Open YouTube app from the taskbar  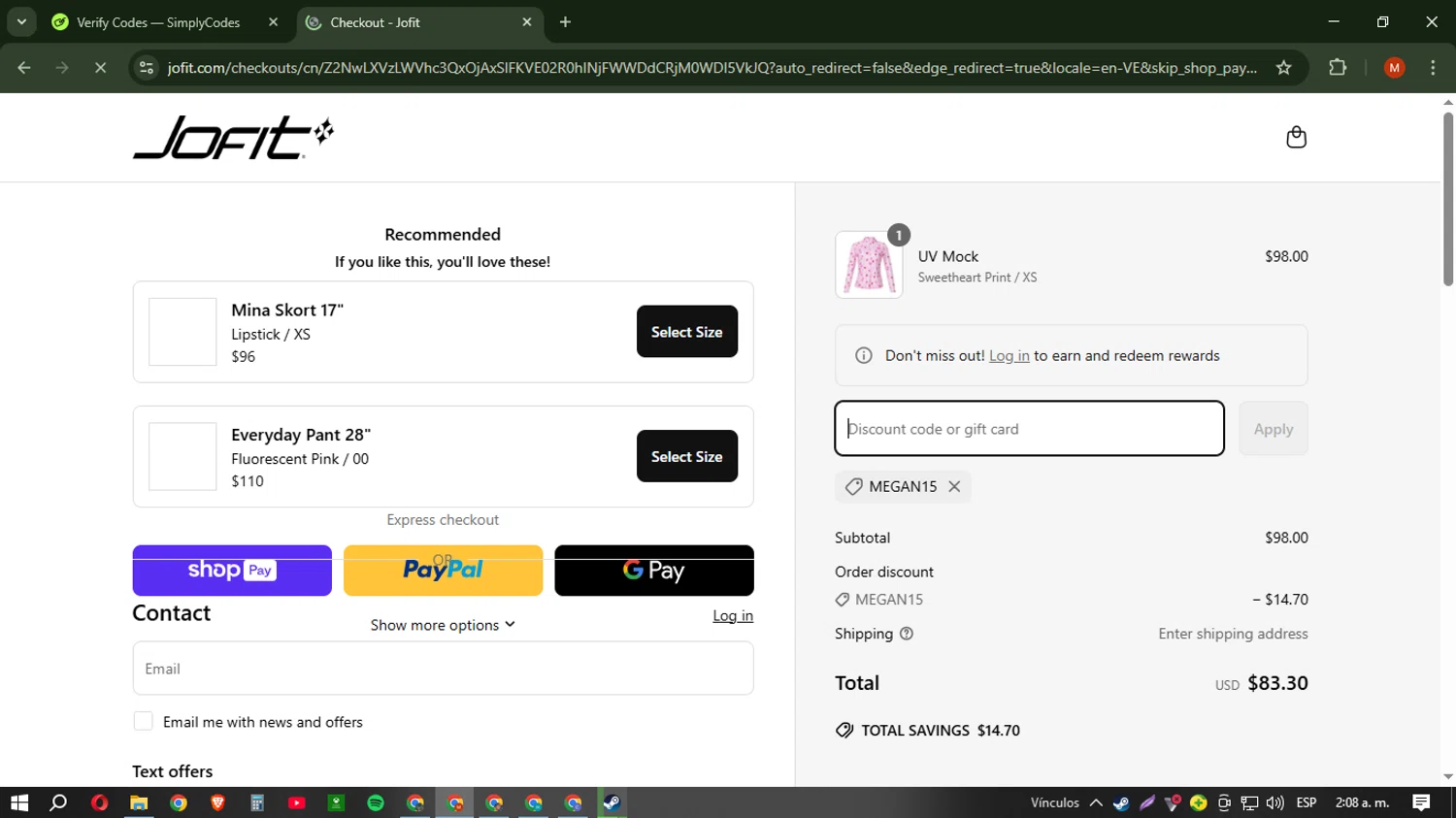[297, 802]
